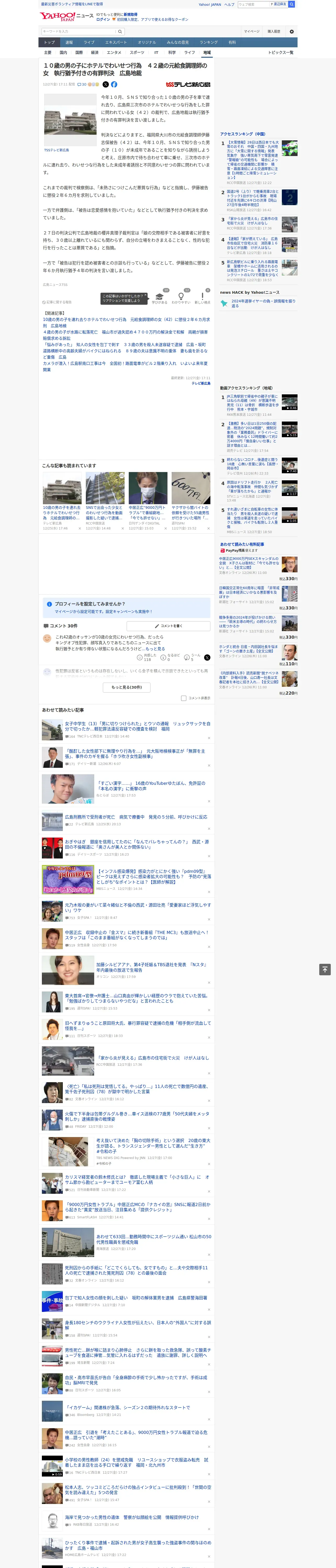This screenshot has height=1568, width=336.
Task: Select the スポーツ category
Action: click(137, 53)
